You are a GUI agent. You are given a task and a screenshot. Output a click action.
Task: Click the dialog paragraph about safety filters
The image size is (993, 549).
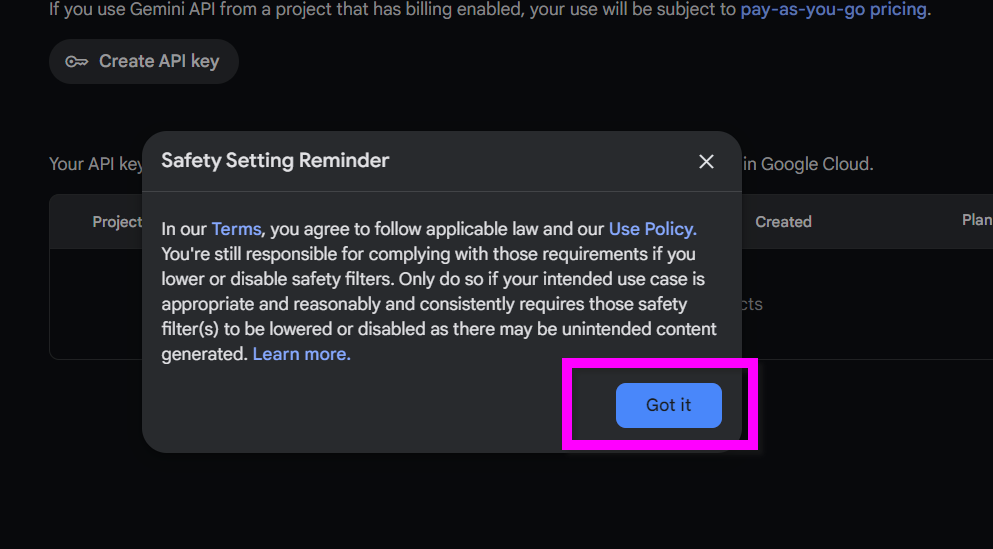coord(430,291)
